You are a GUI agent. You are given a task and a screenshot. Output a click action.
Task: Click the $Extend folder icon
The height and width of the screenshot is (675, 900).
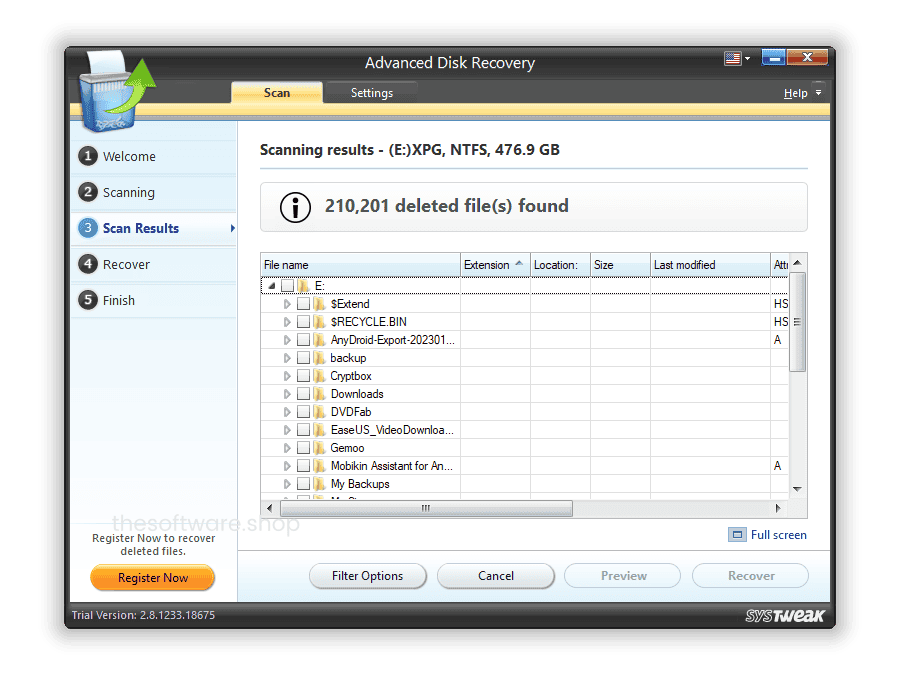coord(319,304)
